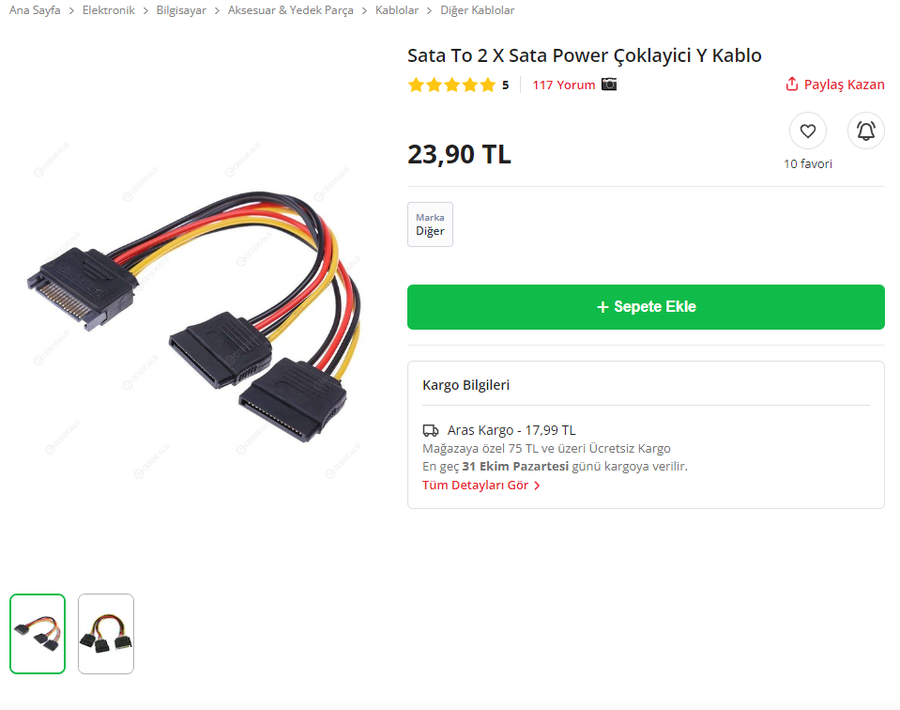Navigate to Bilgisayar breadcrumb
Viewport: 900px width, 710px height.
click(x=181, y=10)
